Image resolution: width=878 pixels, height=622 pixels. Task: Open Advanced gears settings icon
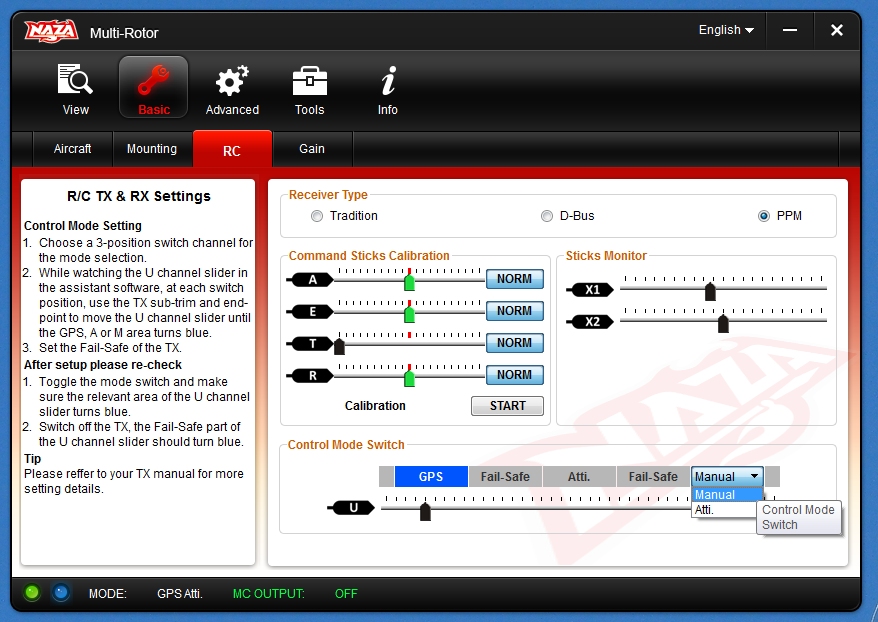pyautogui.click(x=232, y=88)
